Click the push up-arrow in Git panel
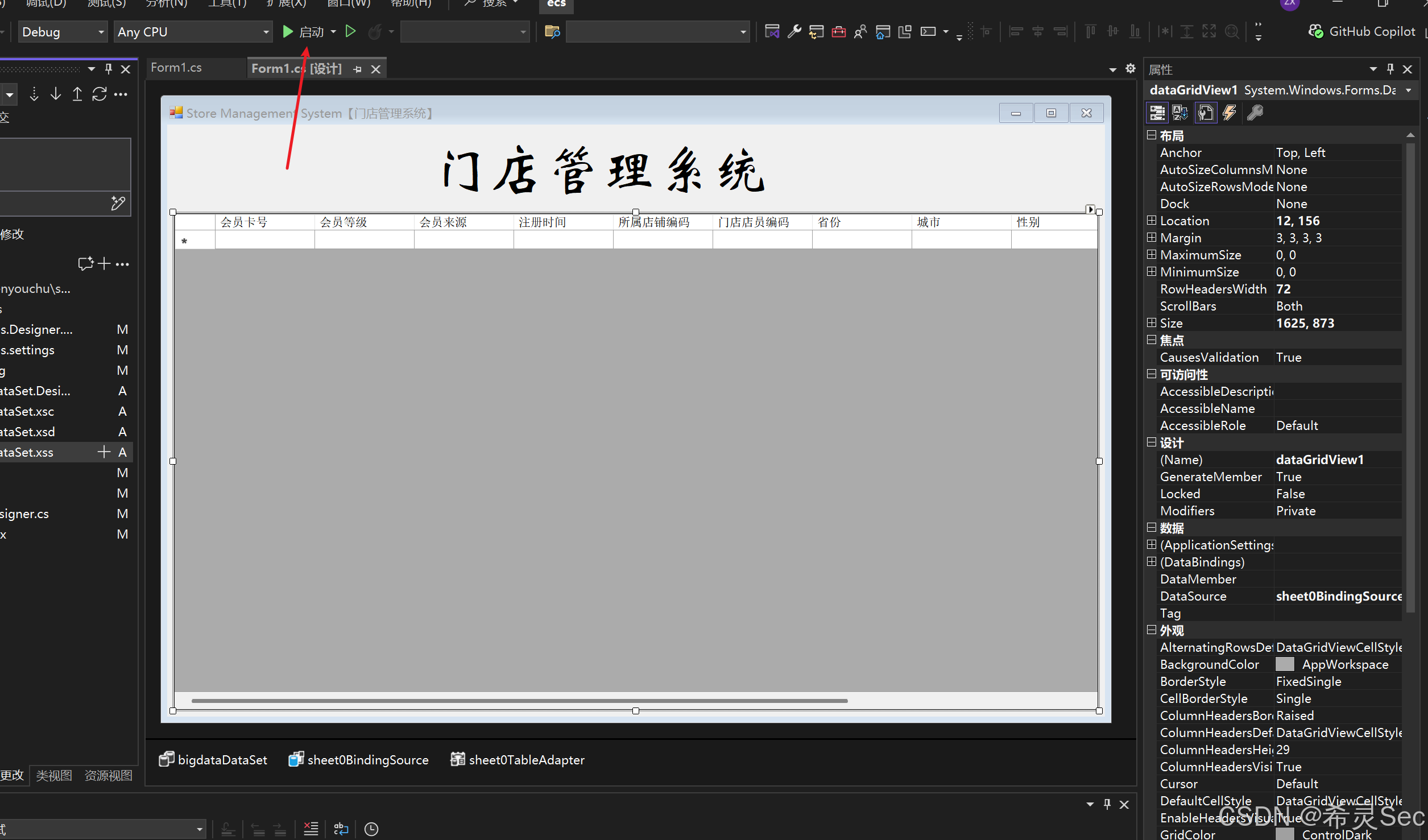This screenshot has width=1428, height=840. click(x=77, y=94)
